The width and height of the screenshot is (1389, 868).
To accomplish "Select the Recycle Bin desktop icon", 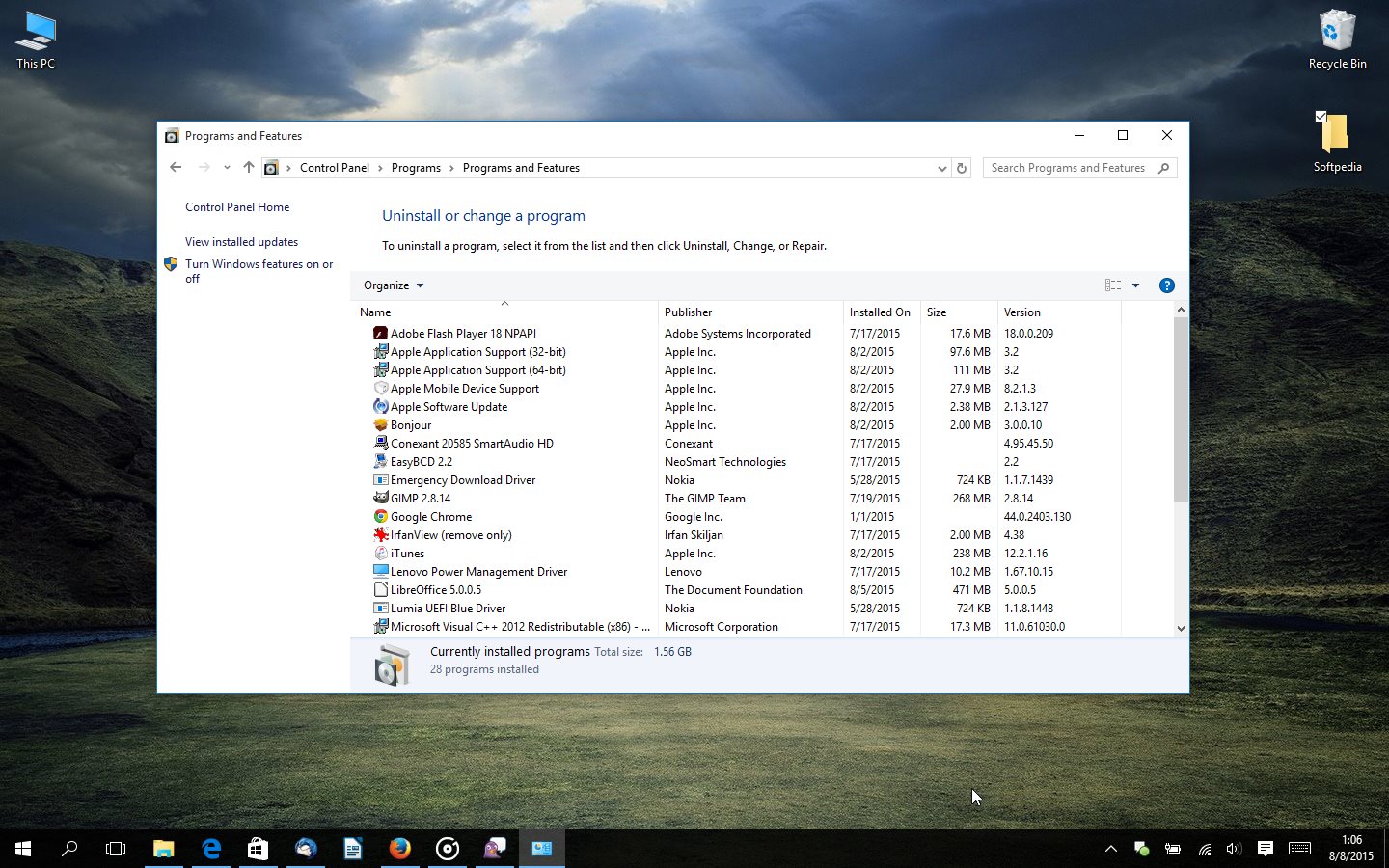I will (x=1337, y=40).
